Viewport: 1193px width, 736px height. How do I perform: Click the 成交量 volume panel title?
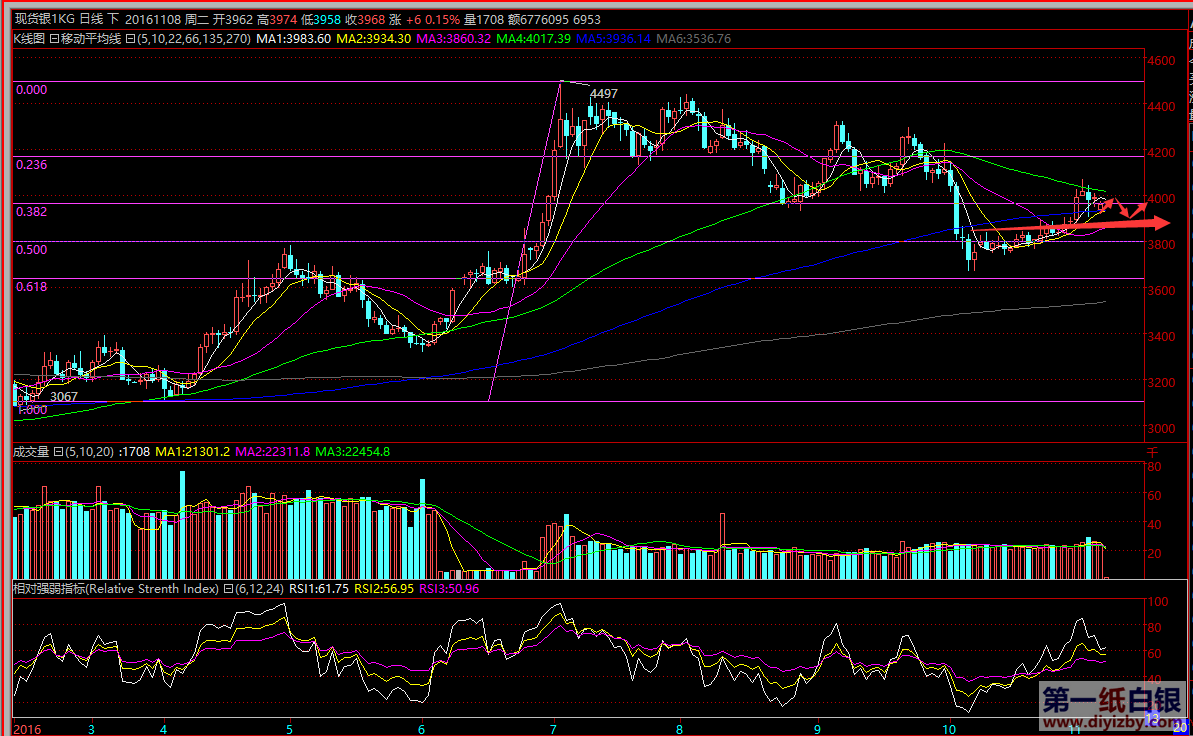pyautogui.click(x=30, y=451)
